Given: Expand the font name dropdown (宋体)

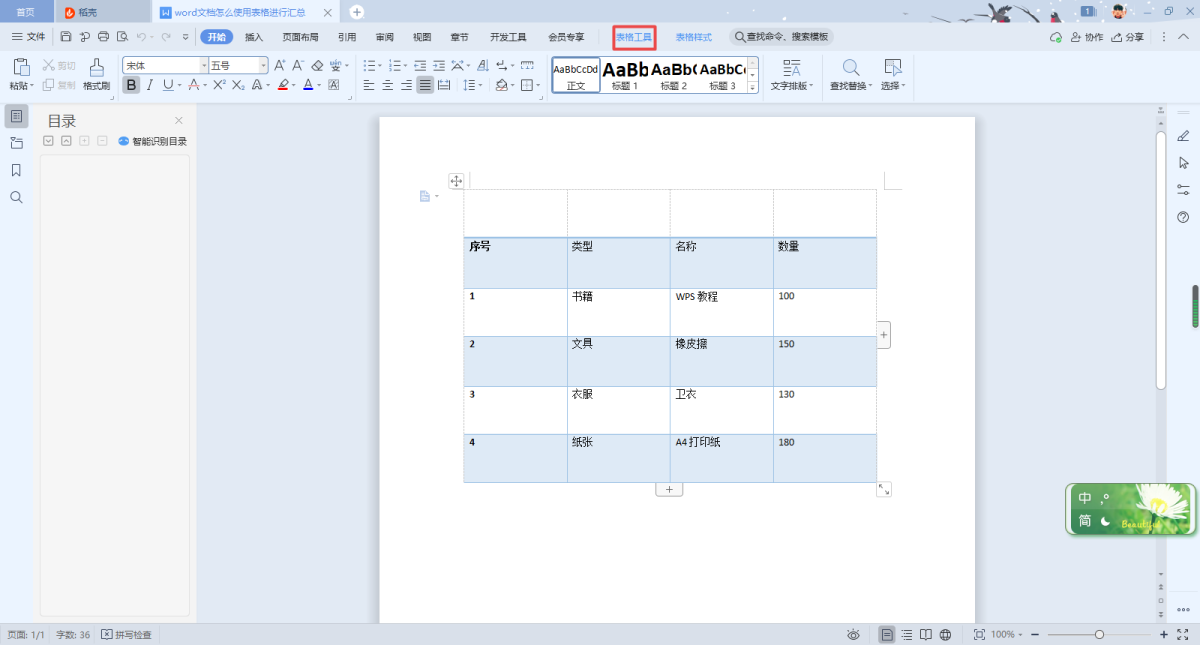Looking at the screenshot, I should (203, 65).
